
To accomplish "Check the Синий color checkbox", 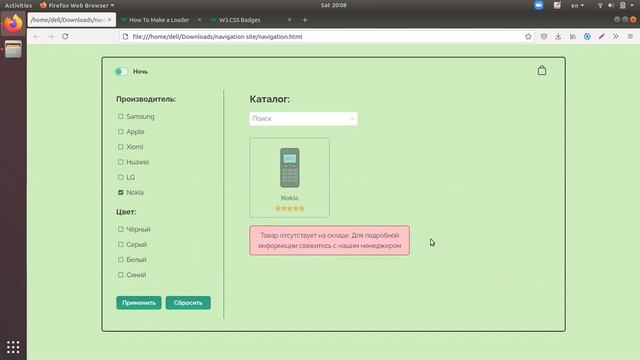I will pos(120,275).
